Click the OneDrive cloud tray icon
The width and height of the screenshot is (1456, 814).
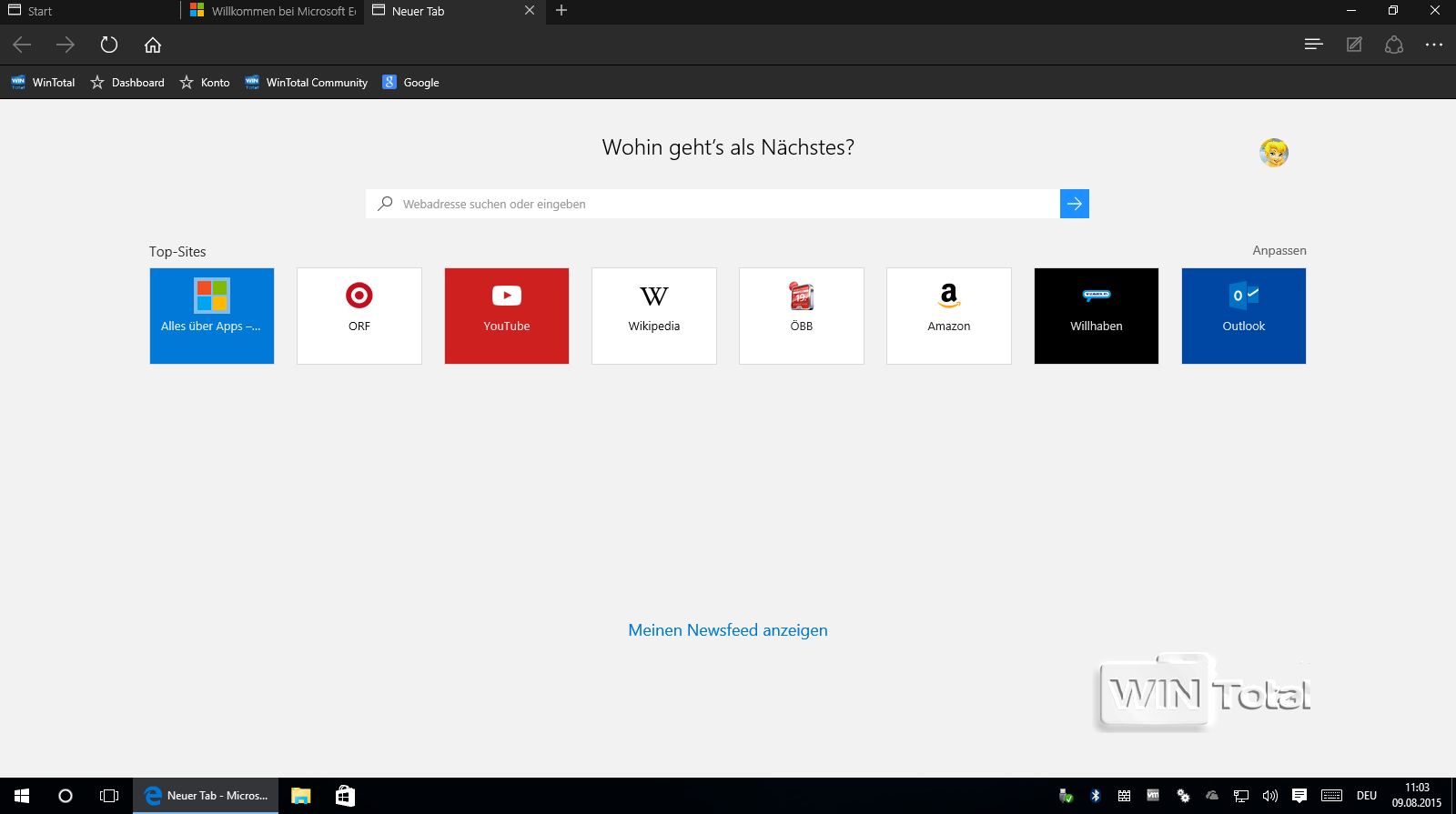pos(1212,796)
